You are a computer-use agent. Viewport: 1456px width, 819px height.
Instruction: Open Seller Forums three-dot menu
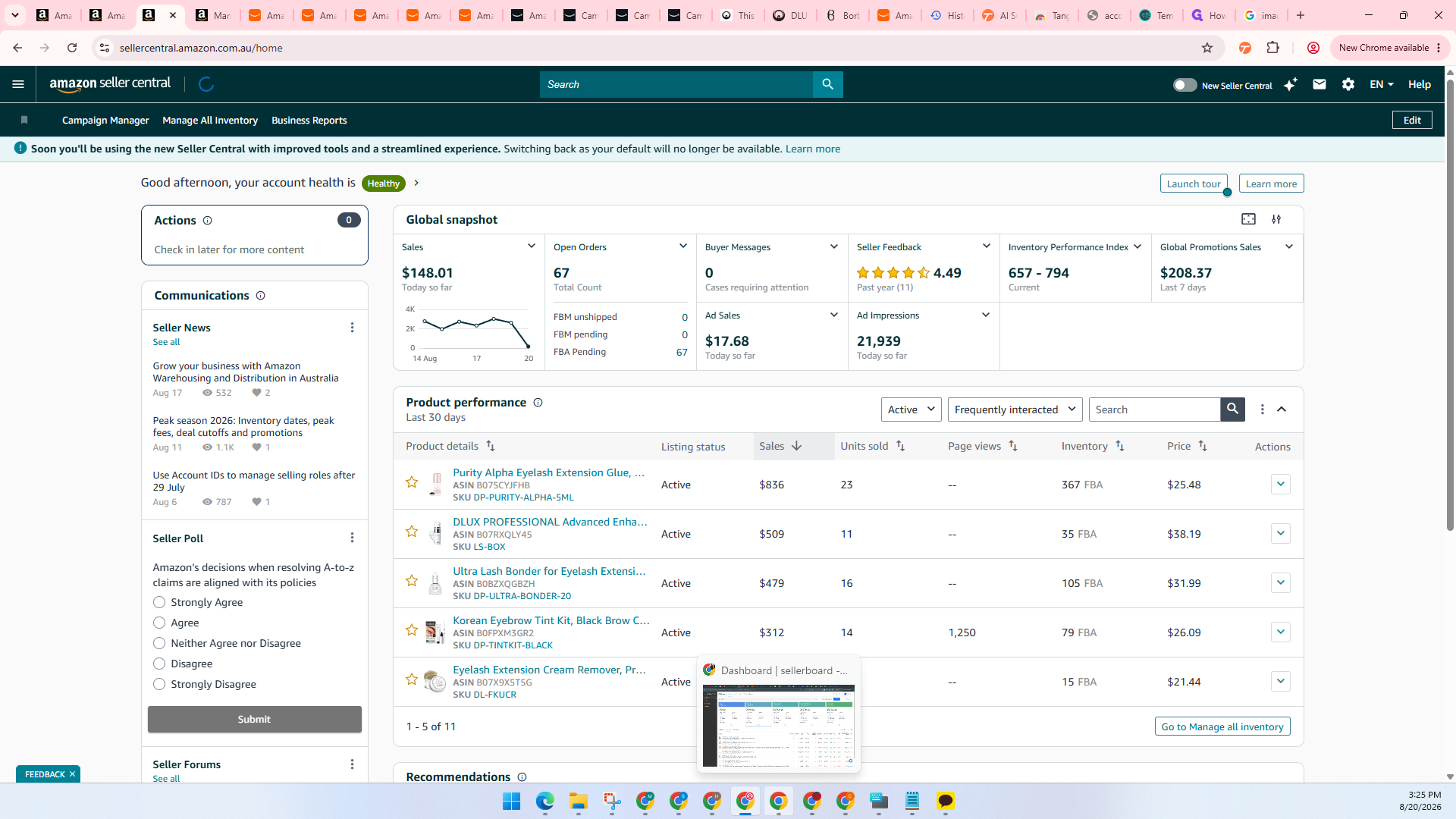(352, 764)
